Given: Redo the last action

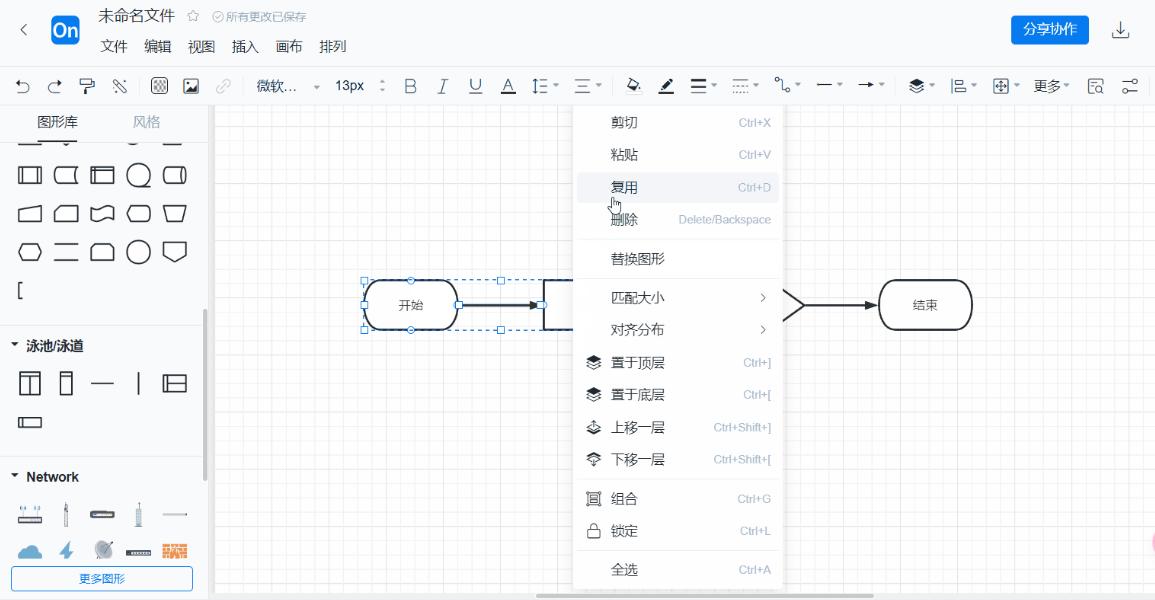Looking at the screenshot, I should [54, 86].
